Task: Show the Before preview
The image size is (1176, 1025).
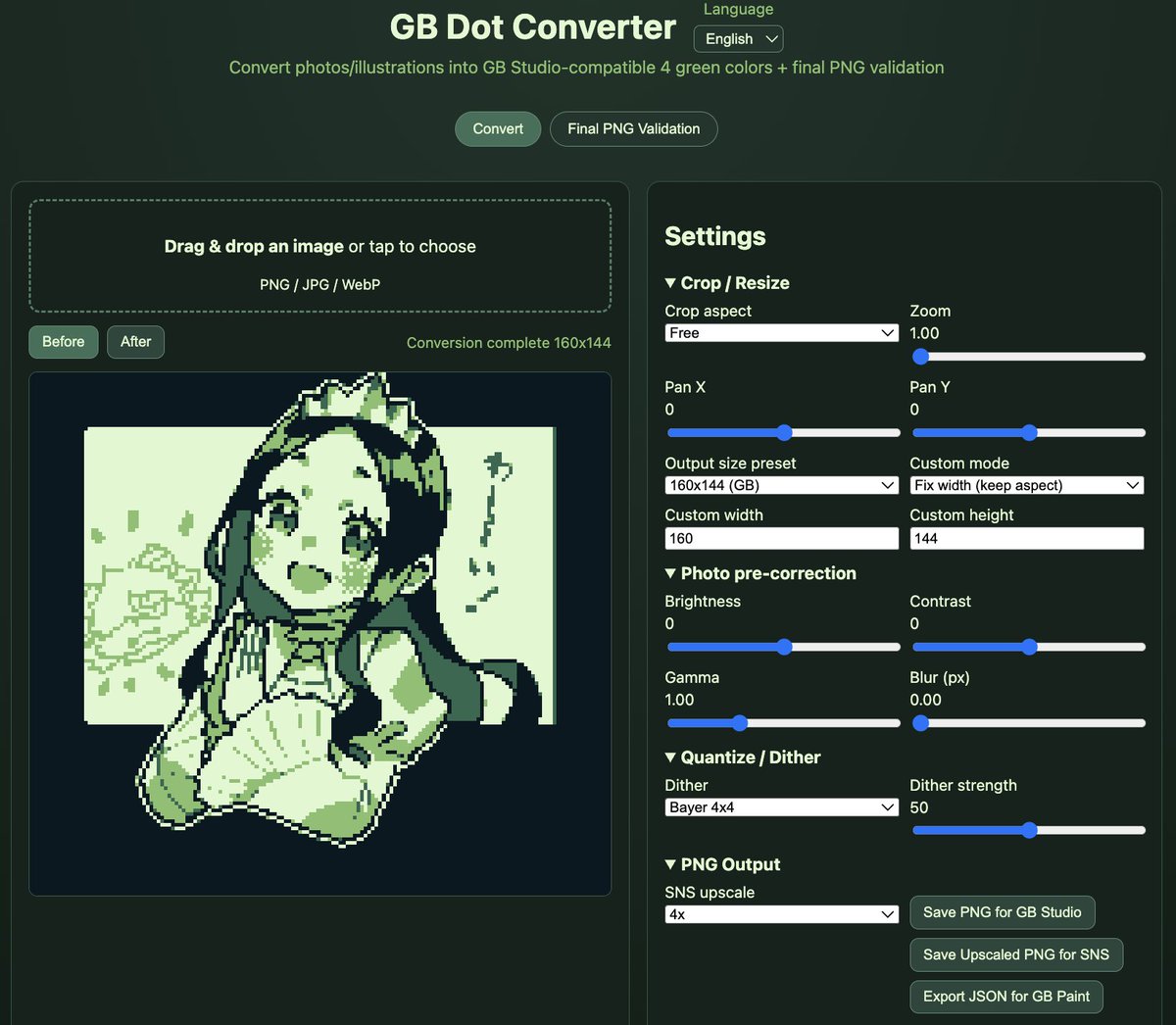Action: [64, 342]
